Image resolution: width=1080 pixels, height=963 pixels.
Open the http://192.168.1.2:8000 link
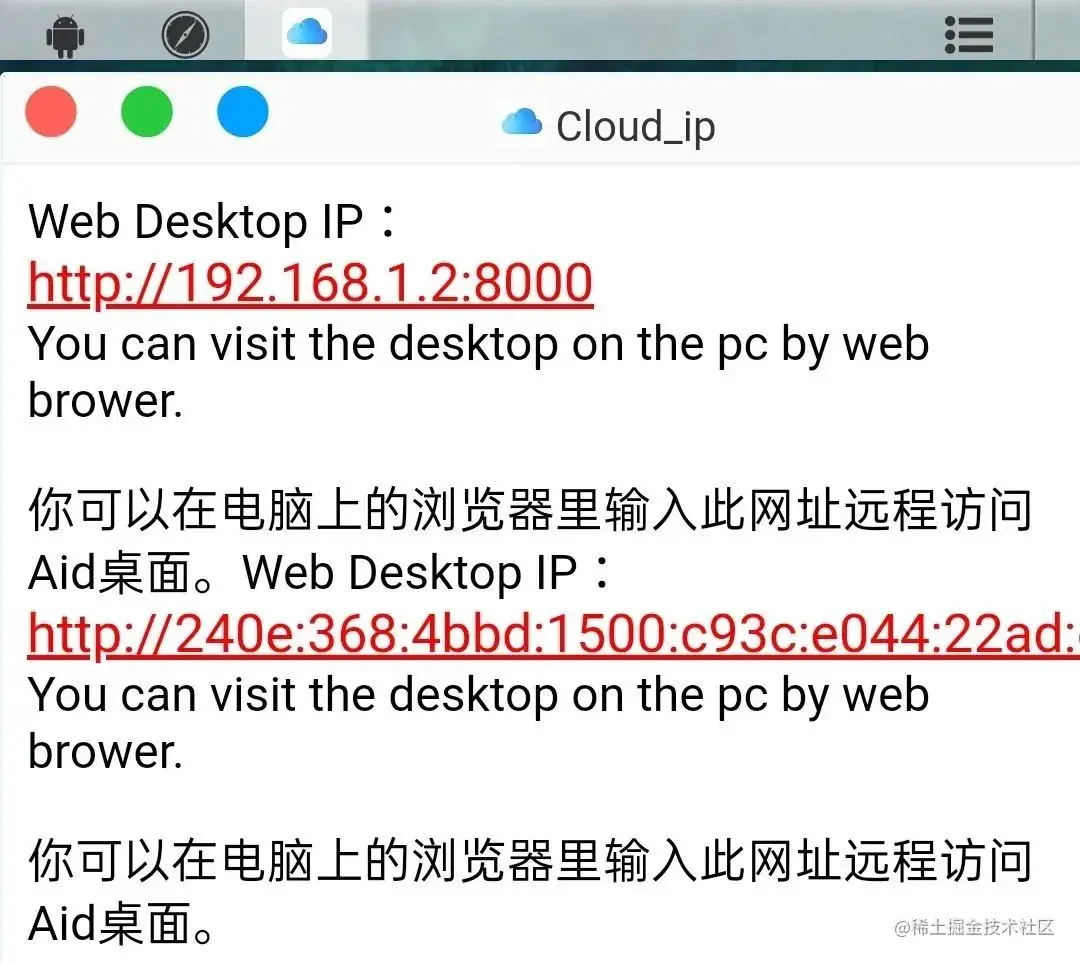click(x=311, y=283)
